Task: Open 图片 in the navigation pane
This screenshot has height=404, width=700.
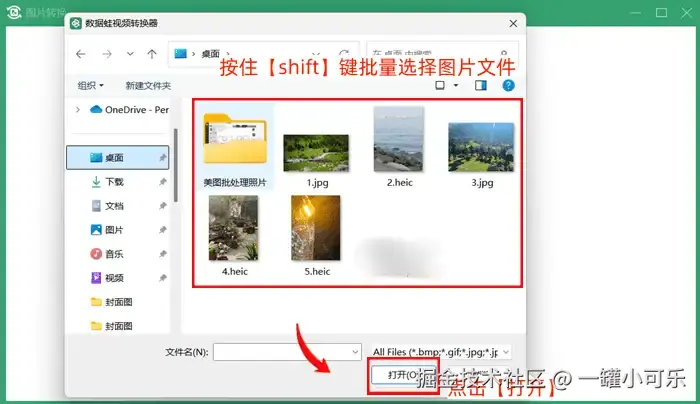Action: pos(114,230)
